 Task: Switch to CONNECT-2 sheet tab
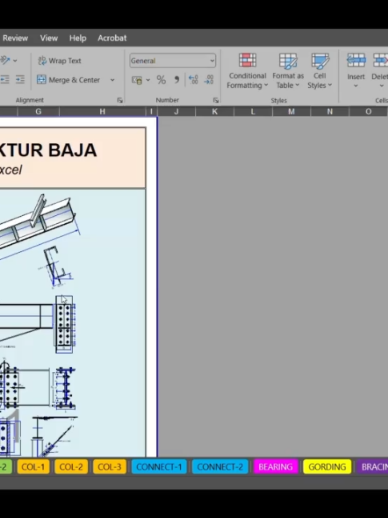tap(220, 467)
